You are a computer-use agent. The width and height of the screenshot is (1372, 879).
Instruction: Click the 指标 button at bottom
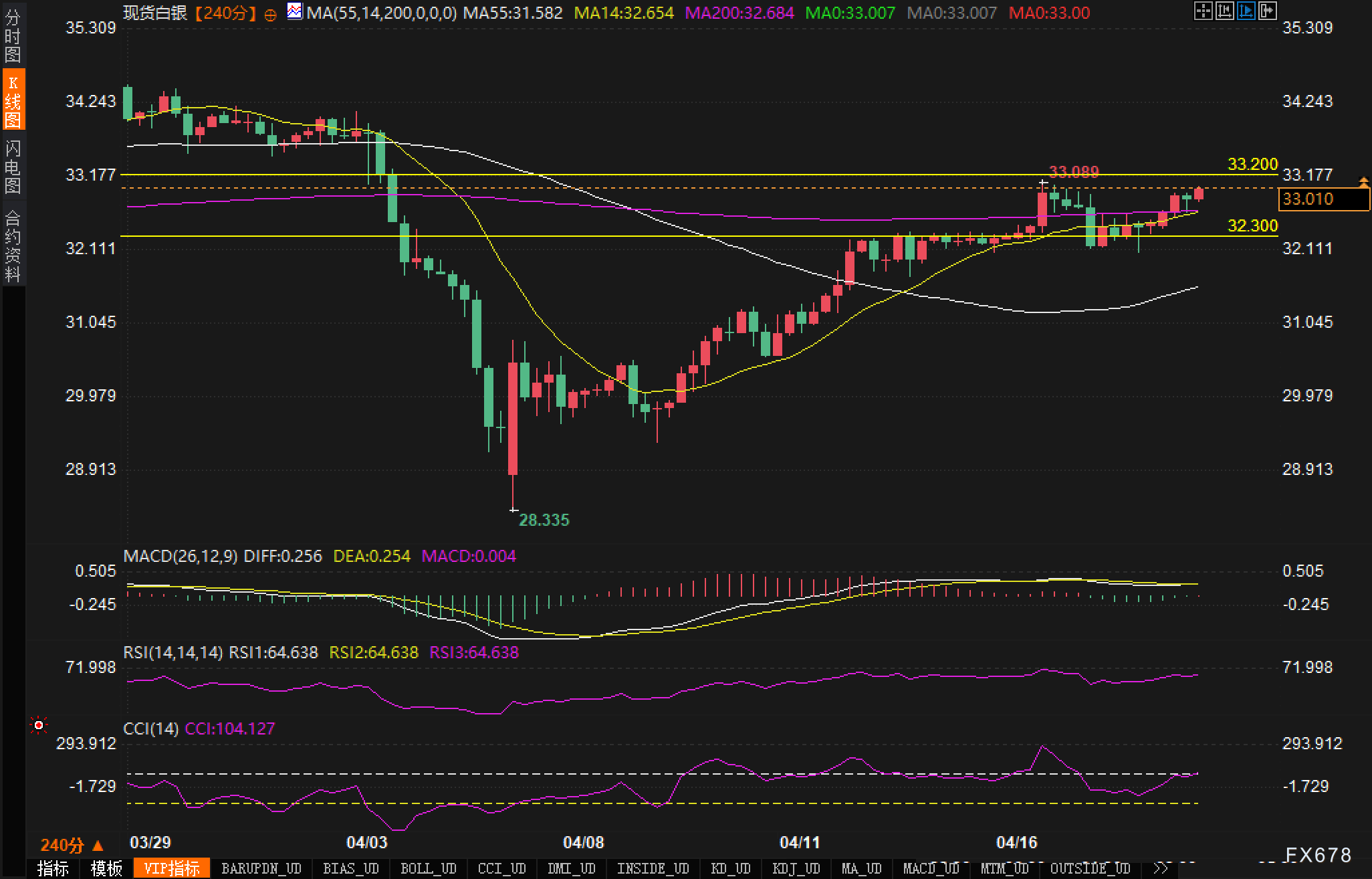click(x=53, y=868)
